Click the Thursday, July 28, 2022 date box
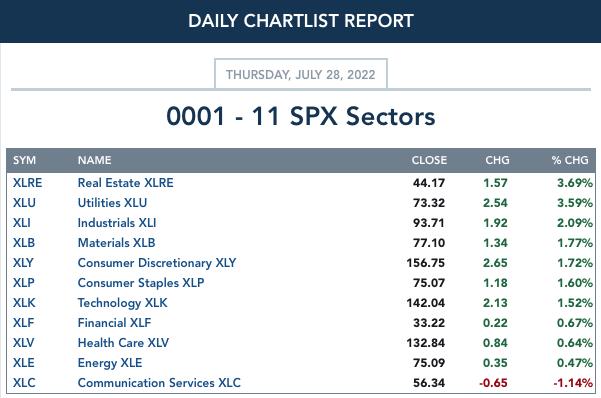 [301, 74]
